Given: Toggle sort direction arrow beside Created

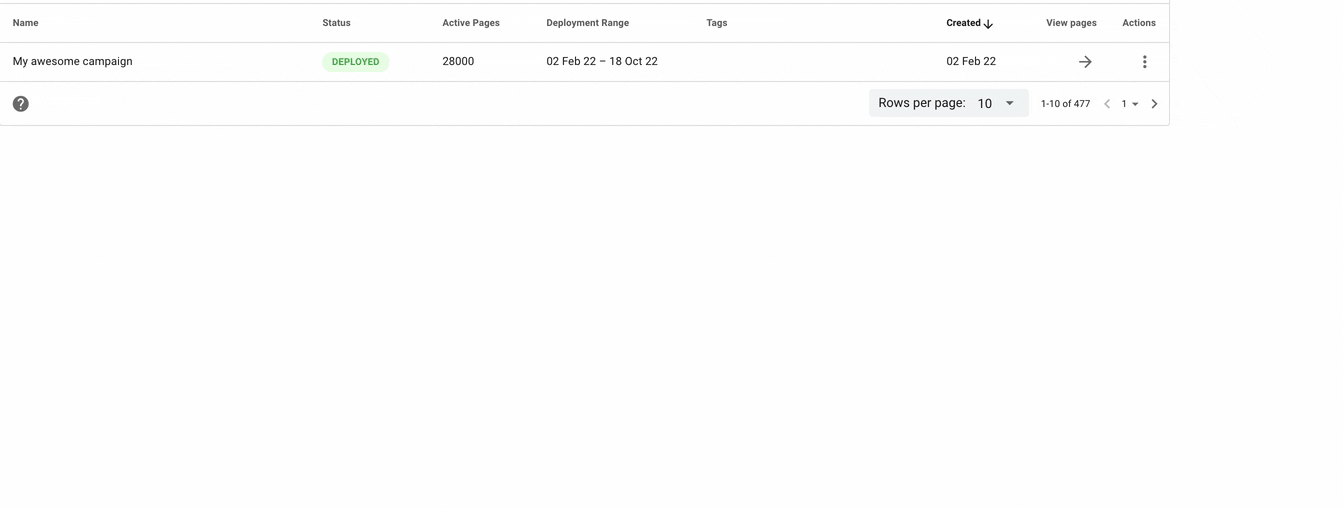Looking at the screenshot, I should coord(988,24).
